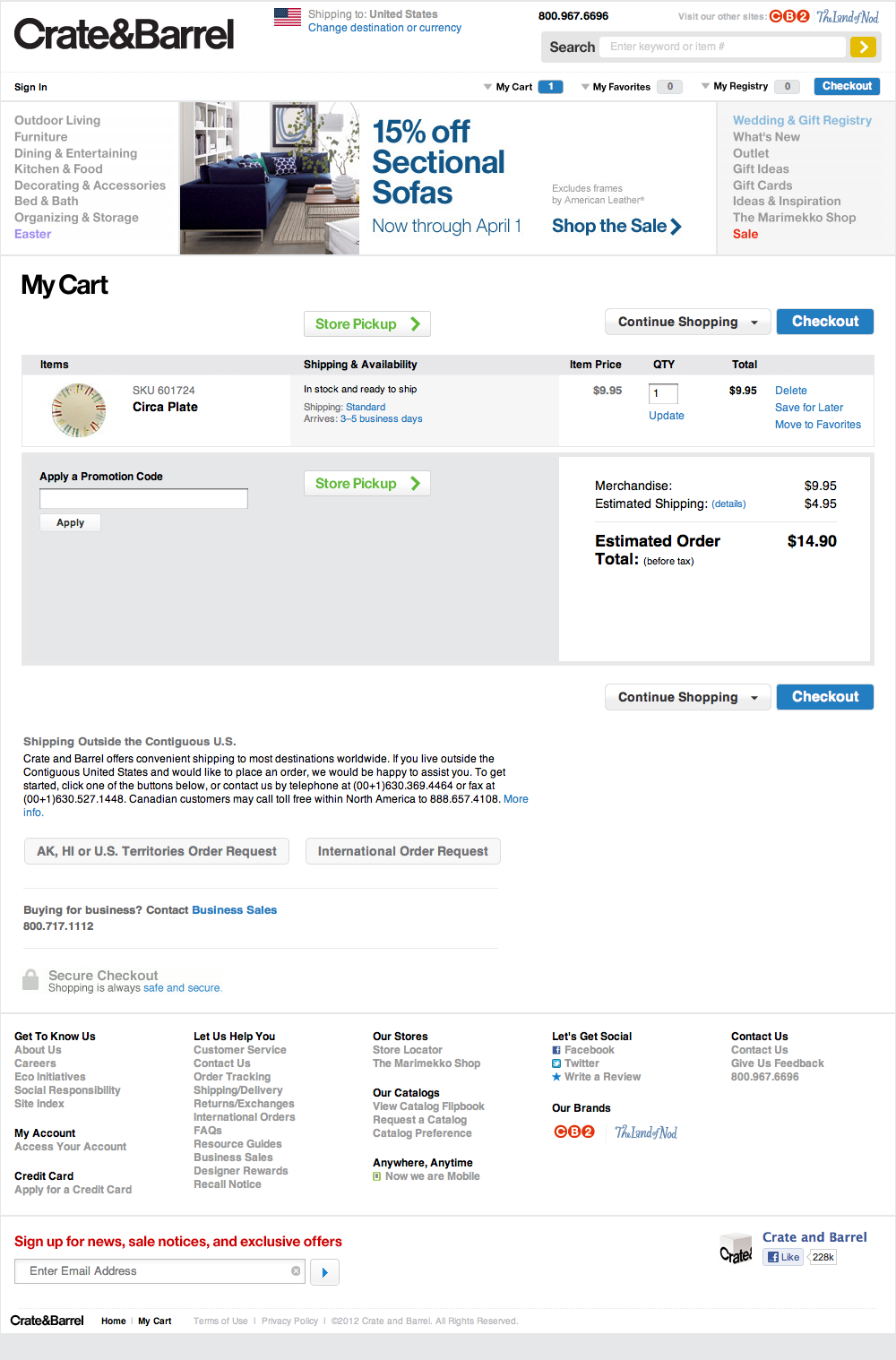This screenshot has width=896, height=1360.
Task: Click the US flag icon in the header
Action: click(287, 16)
